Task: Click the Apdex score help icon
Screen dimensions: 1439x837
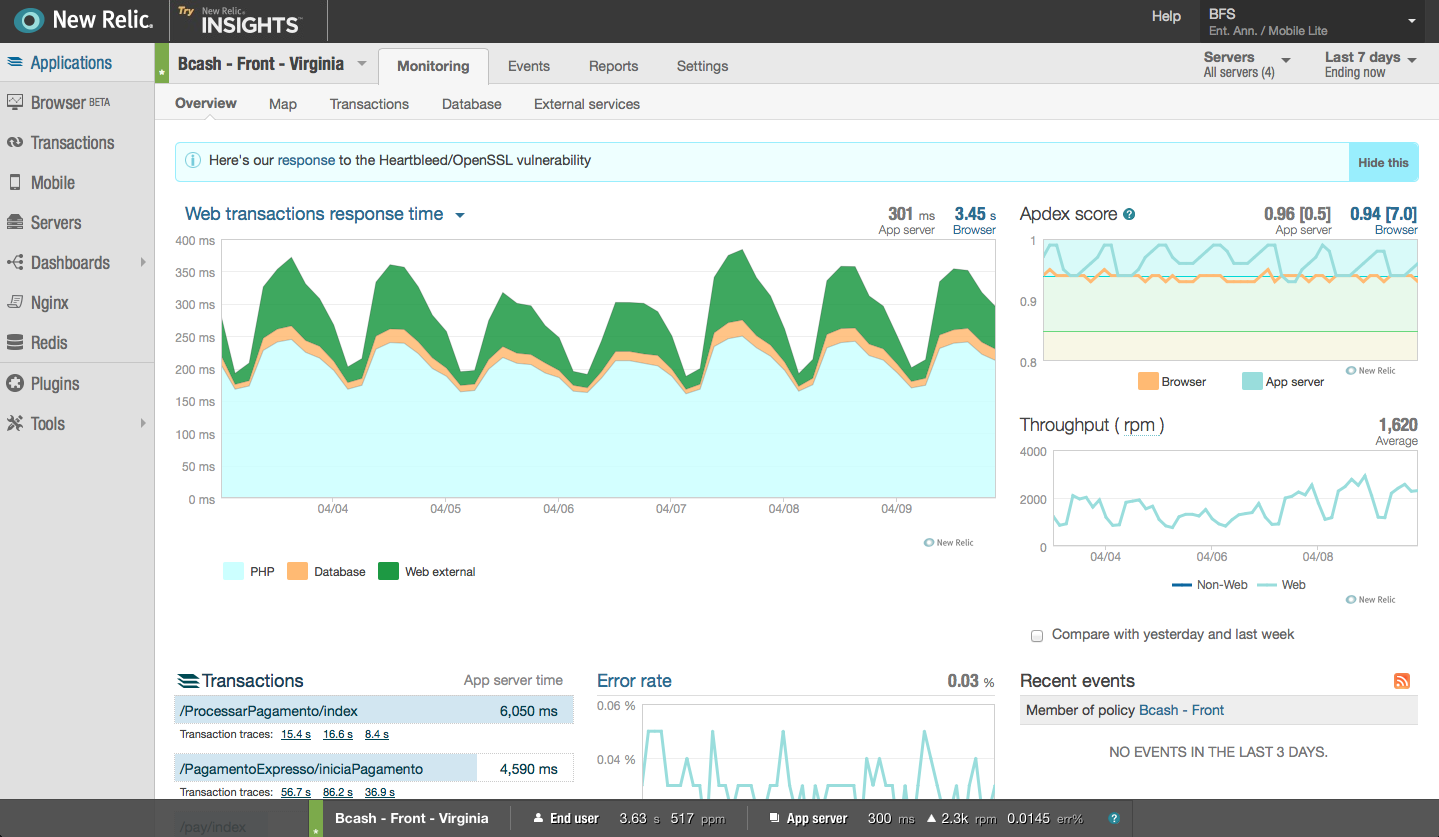Action: (x=1129, y=214)
